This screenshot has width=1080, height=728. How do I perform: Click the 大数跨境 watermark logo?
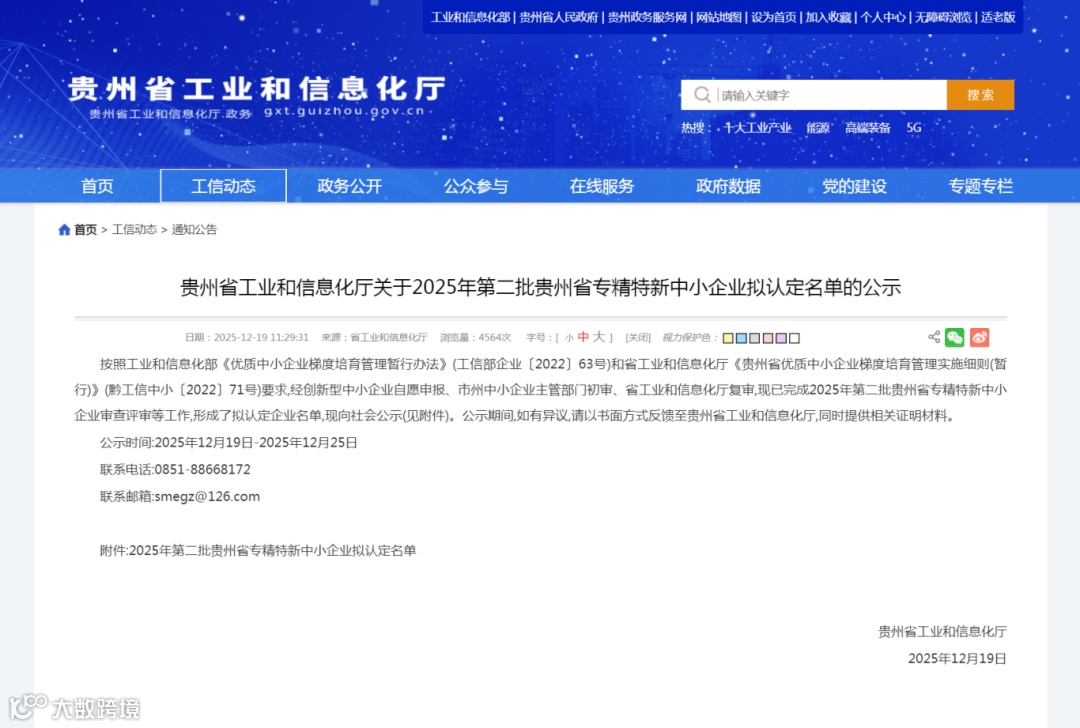coord(75,707)
